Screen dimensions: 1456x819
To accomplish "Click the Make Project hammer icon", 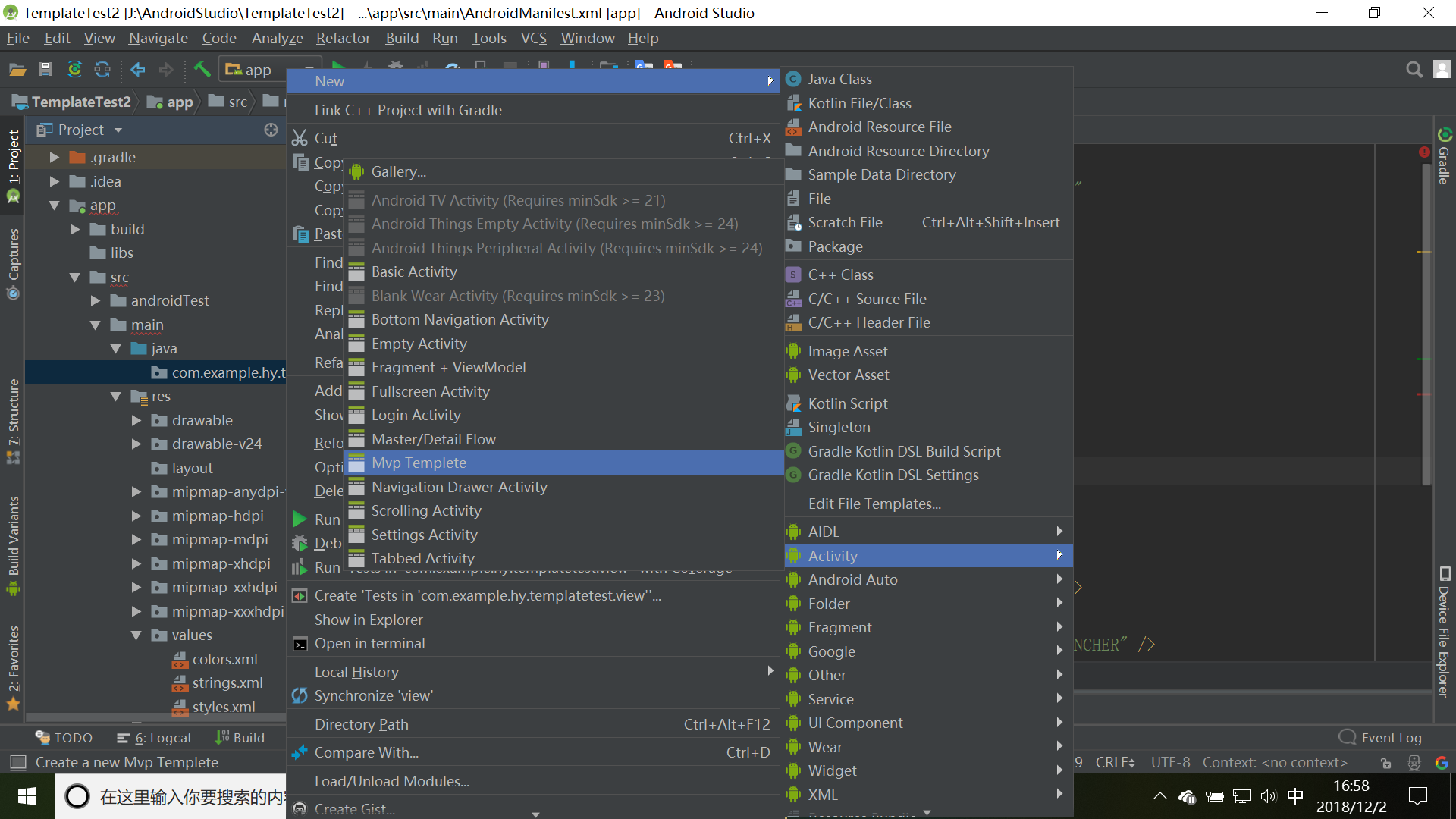I will (x=202, y=70).
